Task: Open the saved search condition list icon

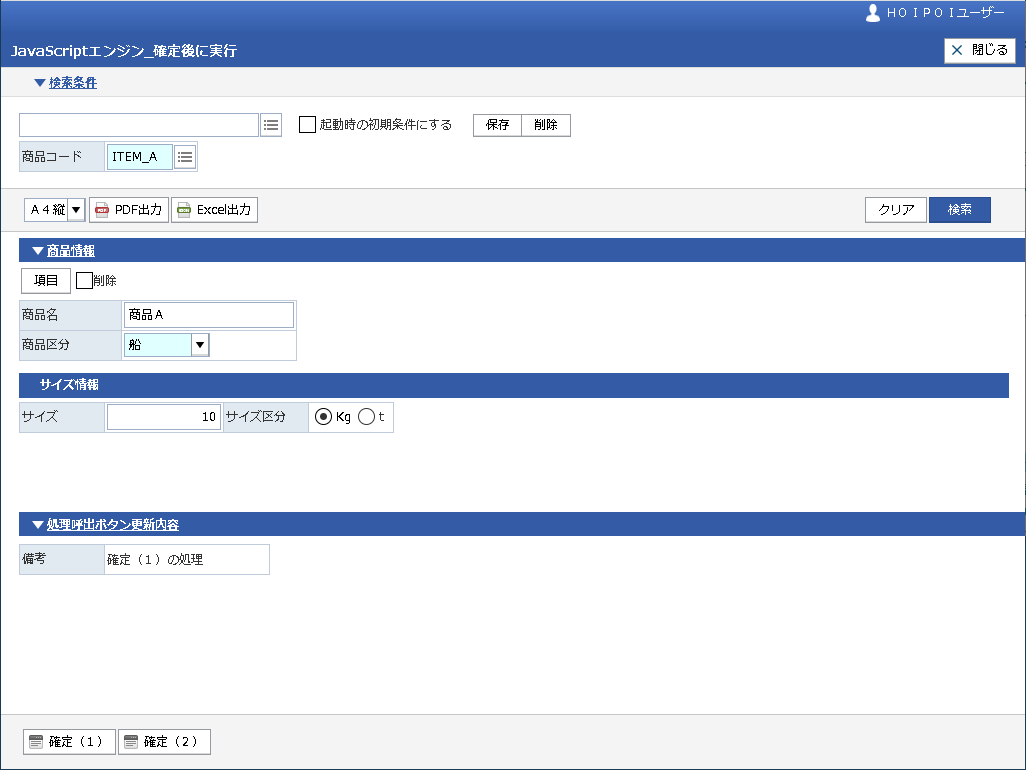Action: pyautogui.click(x=271, y=125)
